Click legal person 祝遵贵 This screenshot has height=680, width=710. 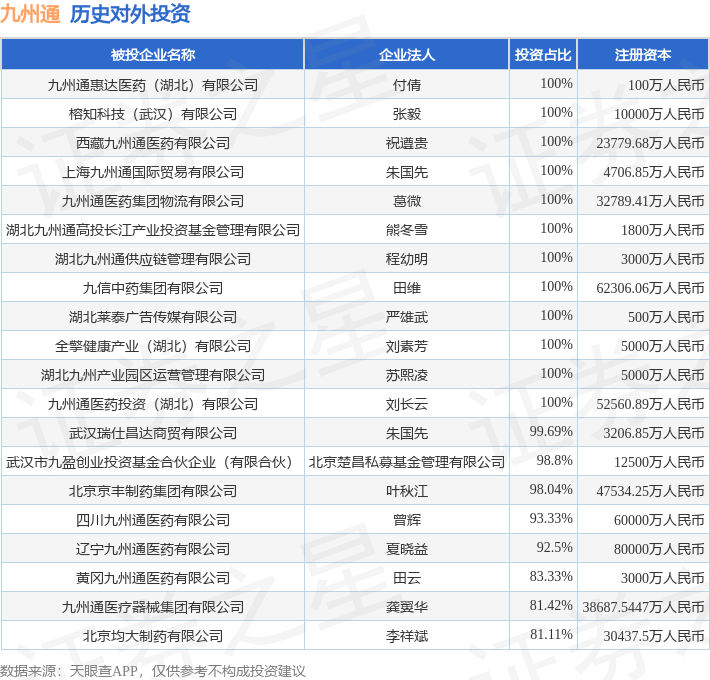[407, 143]
